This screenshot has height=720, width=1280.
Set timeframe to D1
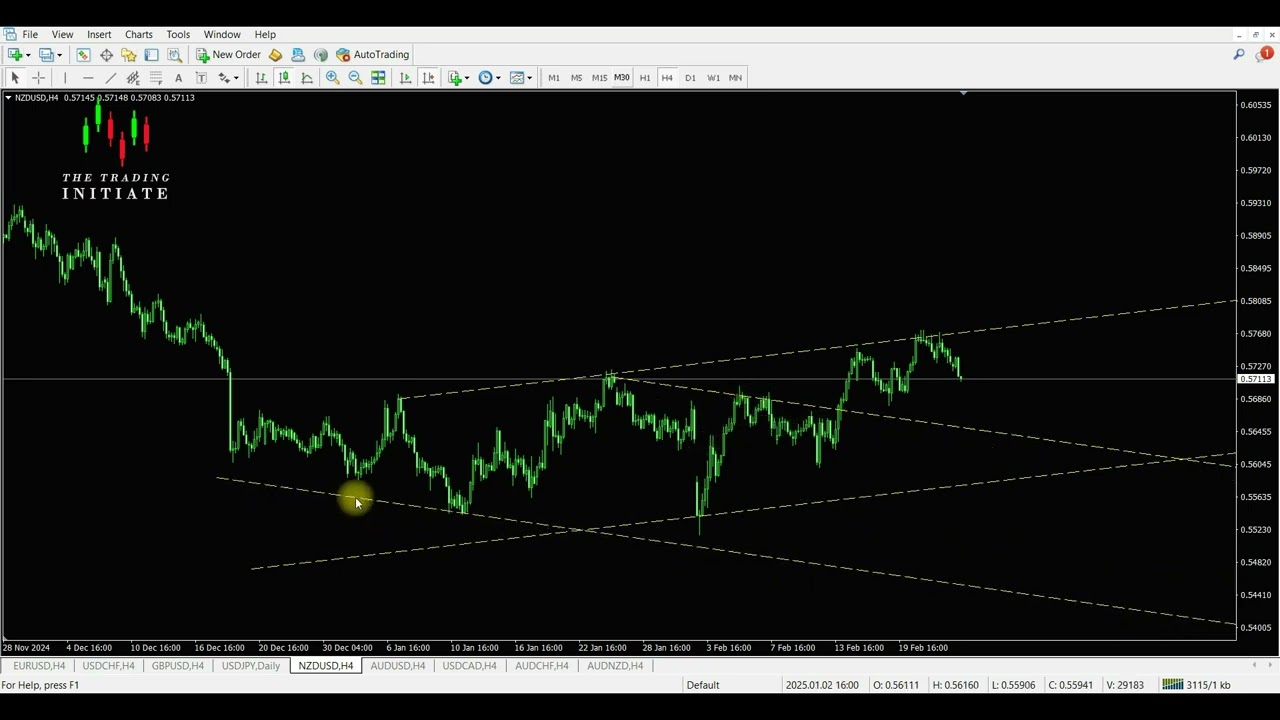[690, 78]
